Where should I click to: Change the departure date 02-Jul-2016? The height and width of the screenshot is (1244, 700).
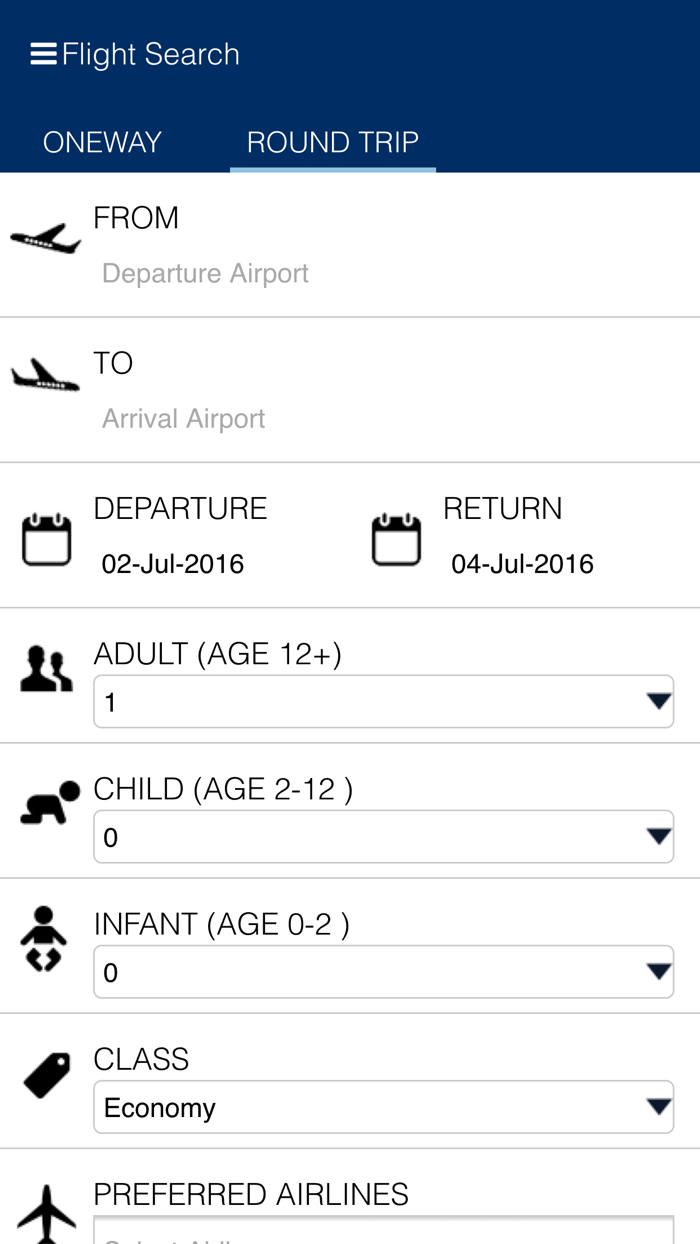pos(173,563)
